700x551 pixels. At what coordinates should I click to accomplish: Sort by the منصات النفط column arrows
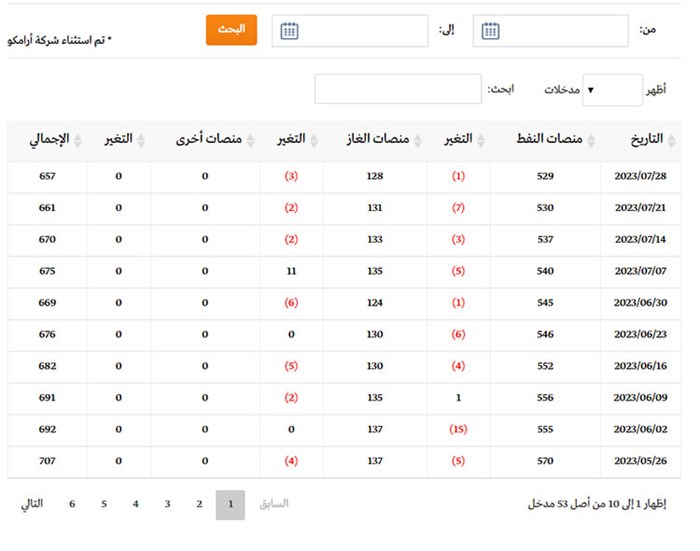click(593, 141)
